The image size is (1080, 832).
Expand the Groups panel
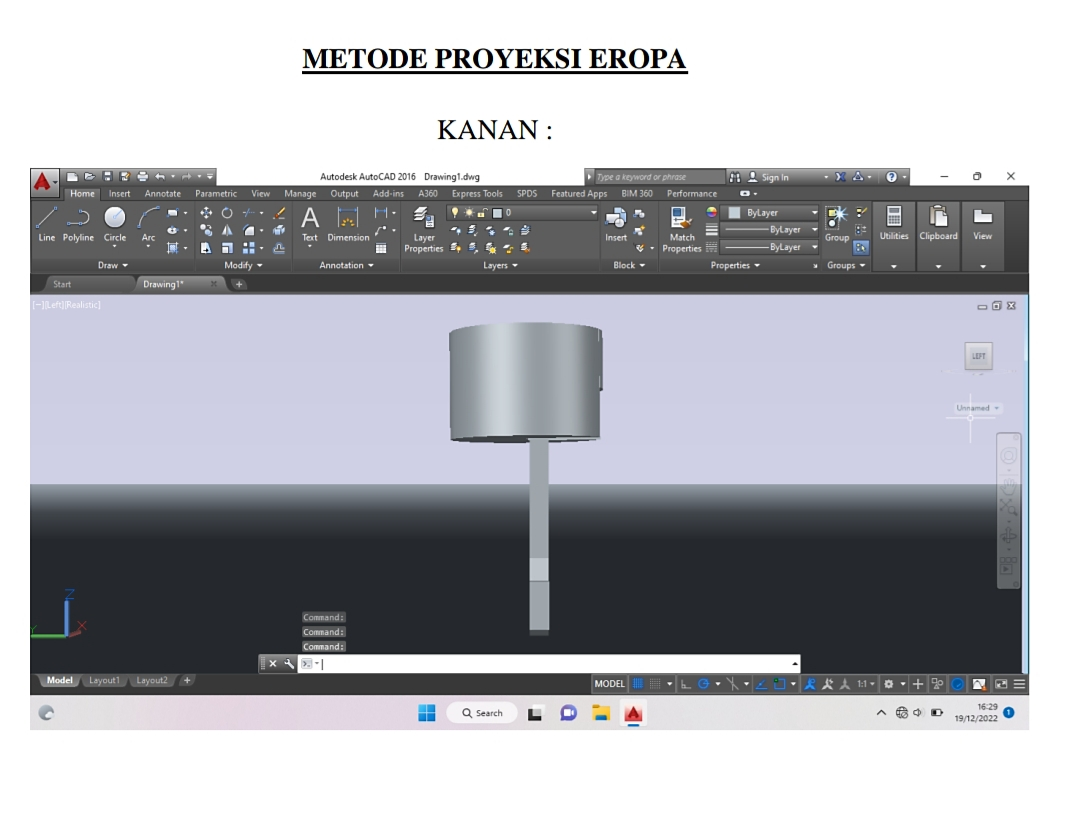[x=846, y=265]
